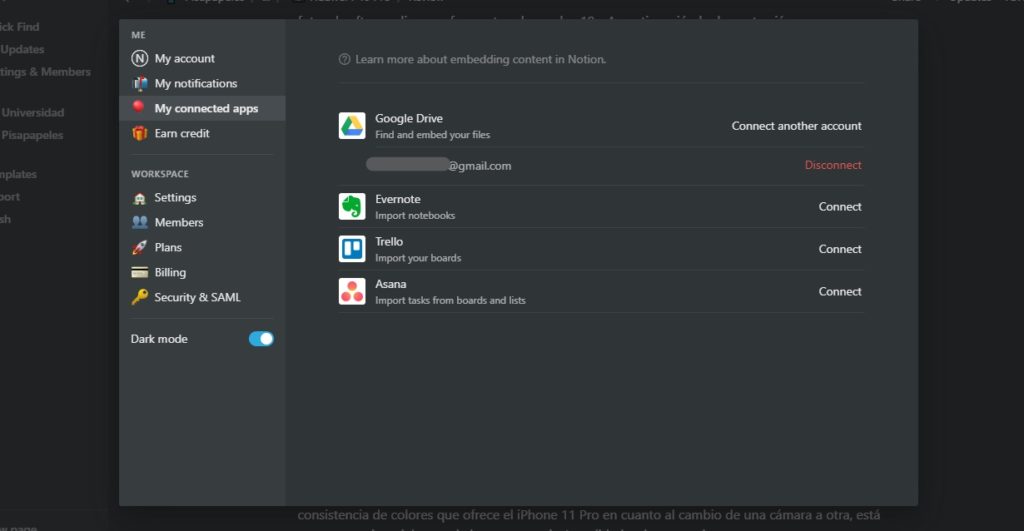Click the Google Drive logo icon

click(352, 126)
